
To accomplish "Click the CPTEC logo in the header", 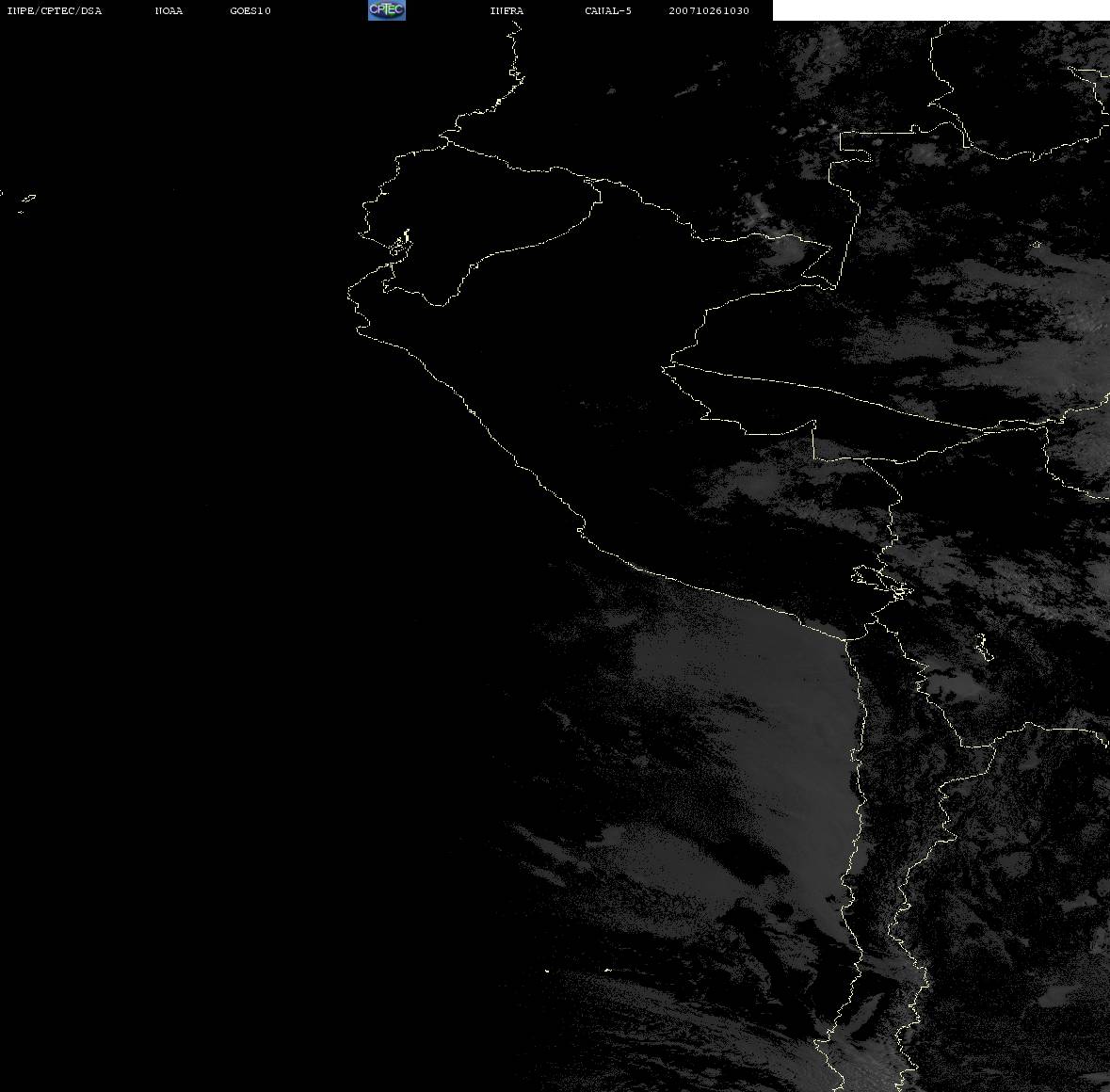I will point(387,10).
